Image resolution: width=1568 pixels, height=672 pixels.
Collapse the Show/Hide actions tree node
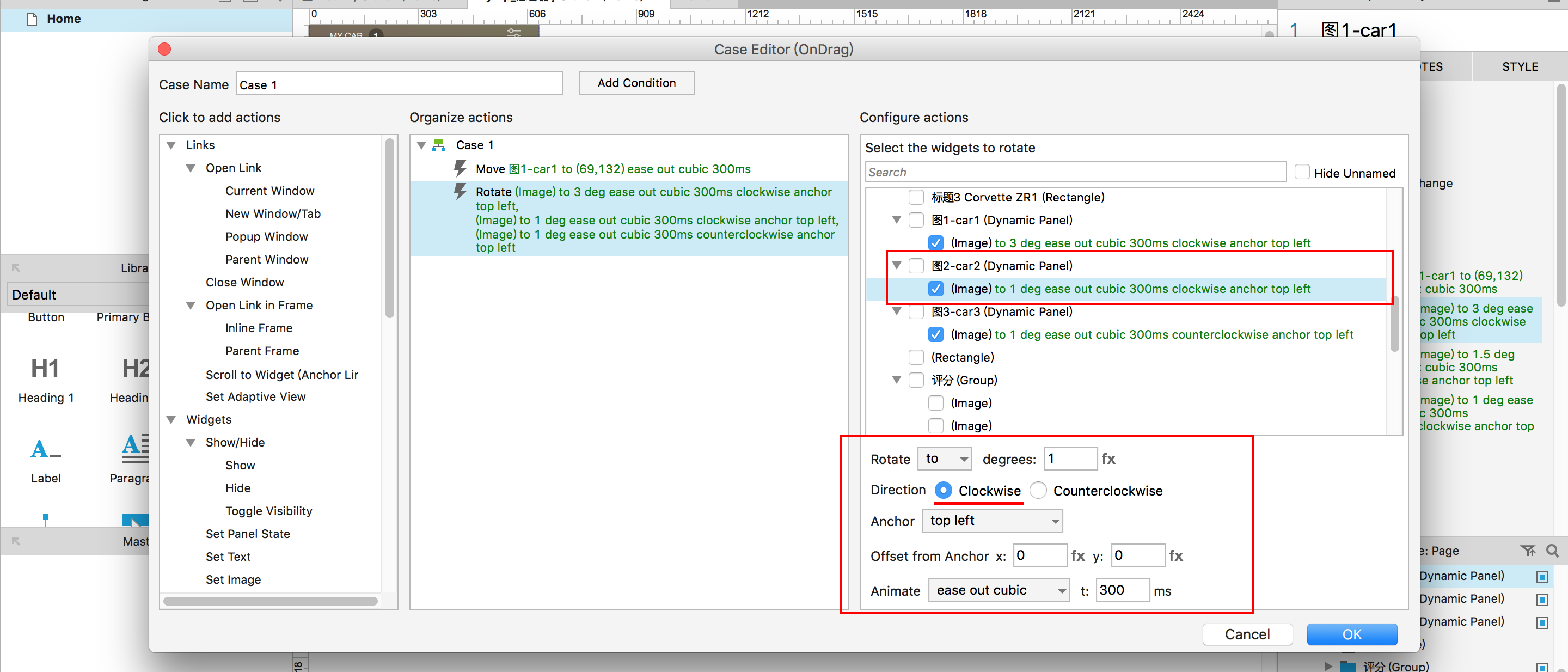(191, 443)
